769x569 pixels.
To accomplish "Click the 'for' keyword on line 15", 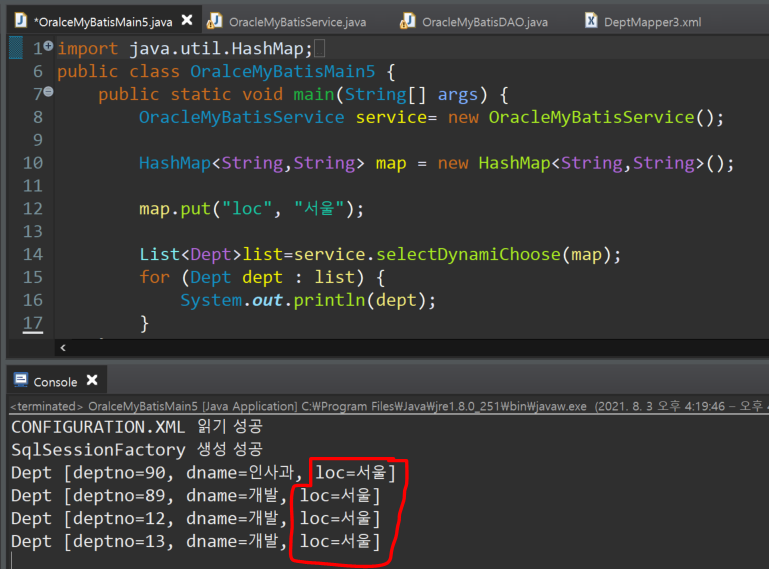I will click(x=154, y=277).
